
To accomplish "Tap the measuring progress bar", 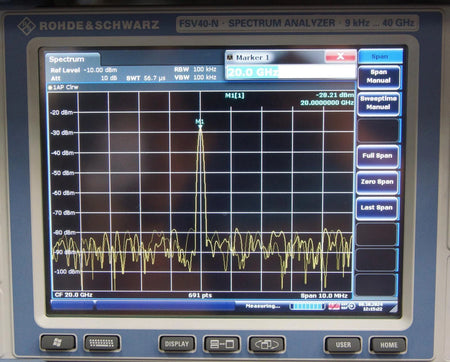I will click(x=307, y=306).
